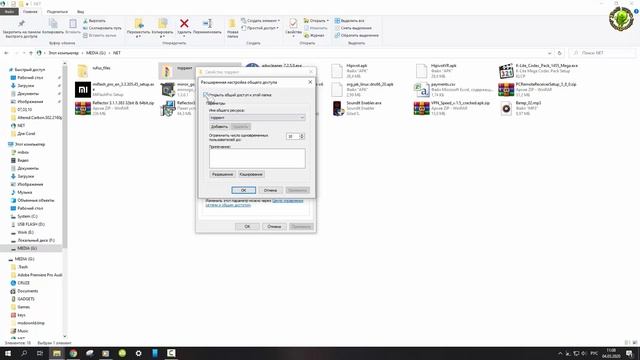640x360 pixels.
Task: Click the Paste icon in the ribbon
Action: (x=73, y=24)
